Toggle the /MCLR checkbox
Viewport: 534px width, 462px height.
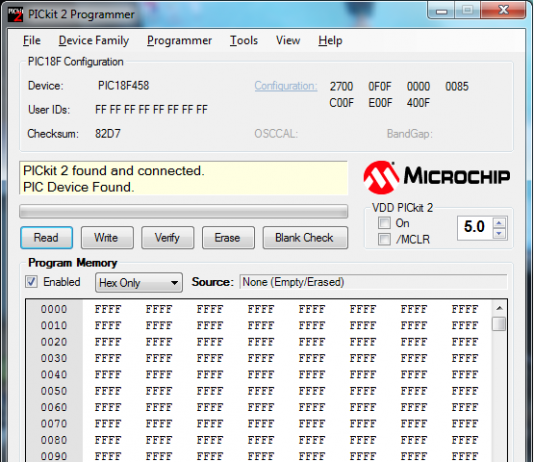(x=384, y=239)
